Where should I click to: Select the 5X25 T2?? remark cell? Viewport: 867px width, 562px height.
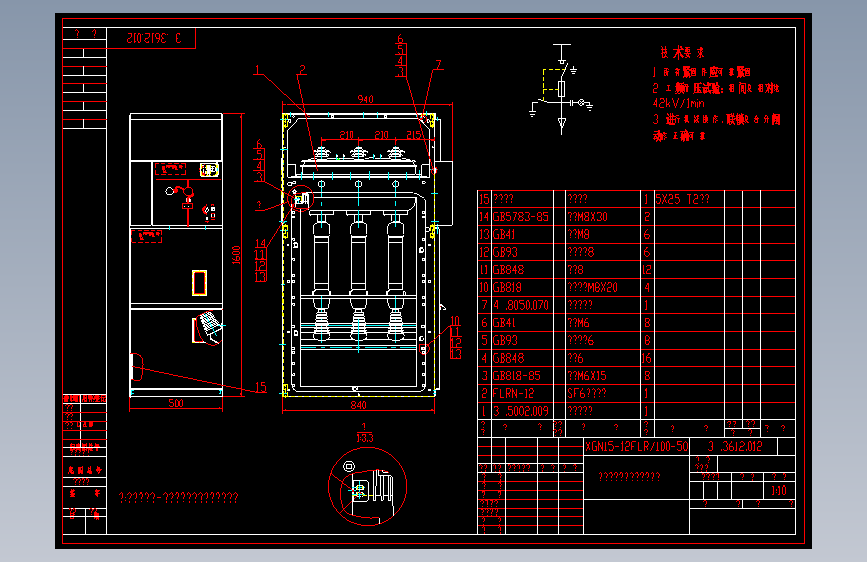[682, 199]
